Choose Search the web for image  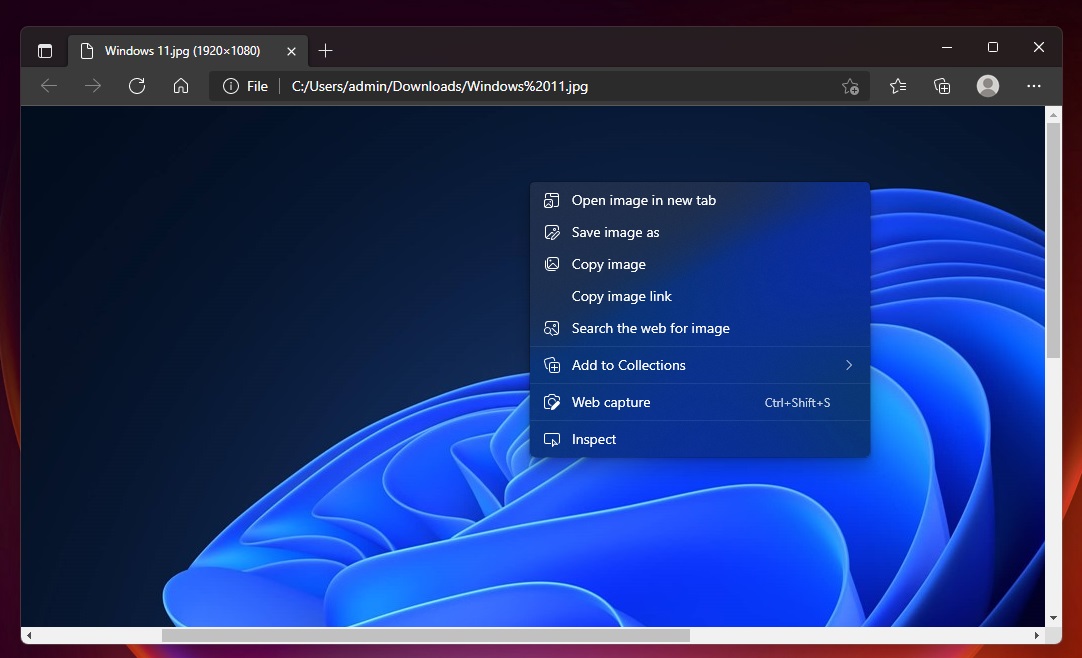point(650,328)
